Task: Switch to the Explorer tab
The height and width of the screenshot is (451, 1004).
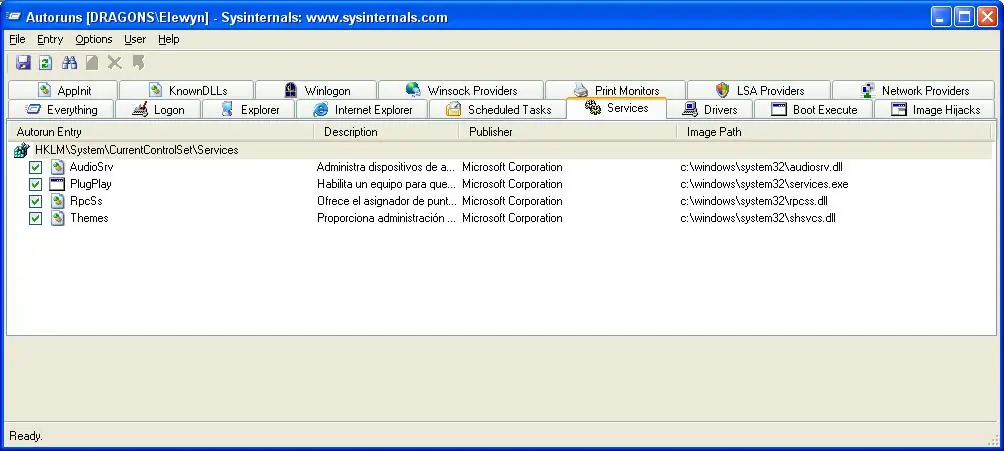Action: [x=248, y=110]
